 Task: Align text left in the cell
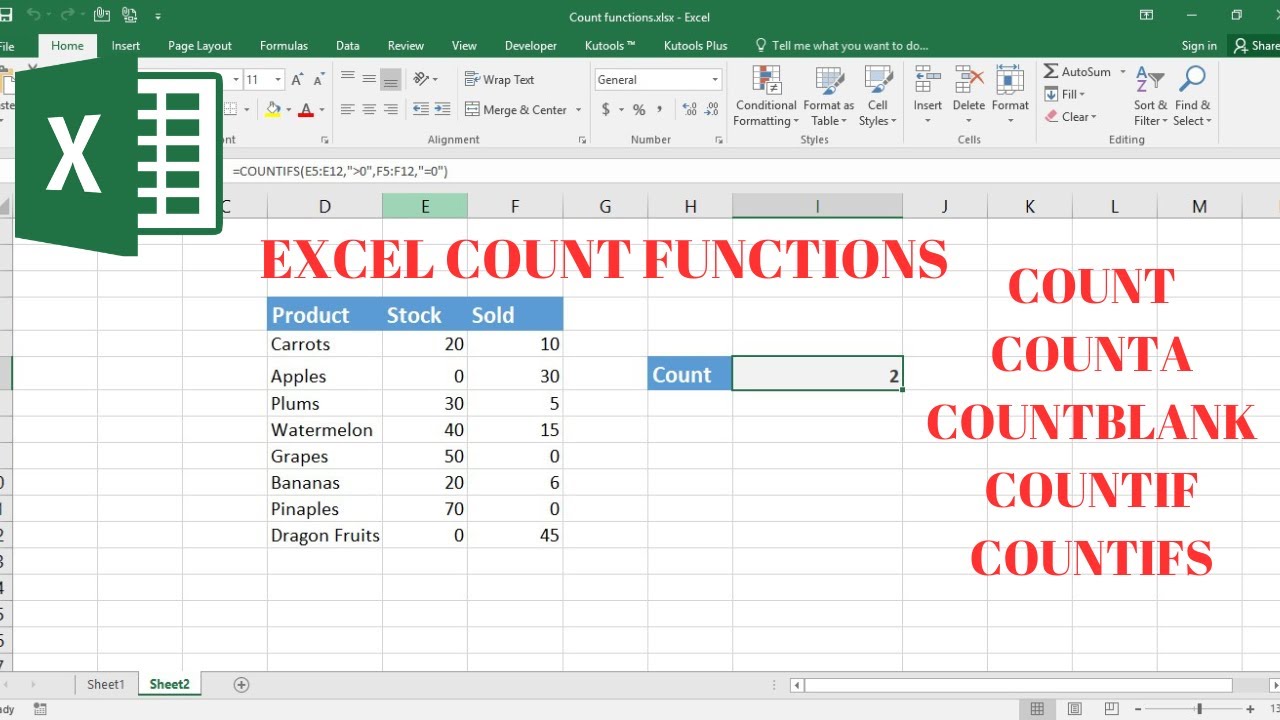click(348, 110)
